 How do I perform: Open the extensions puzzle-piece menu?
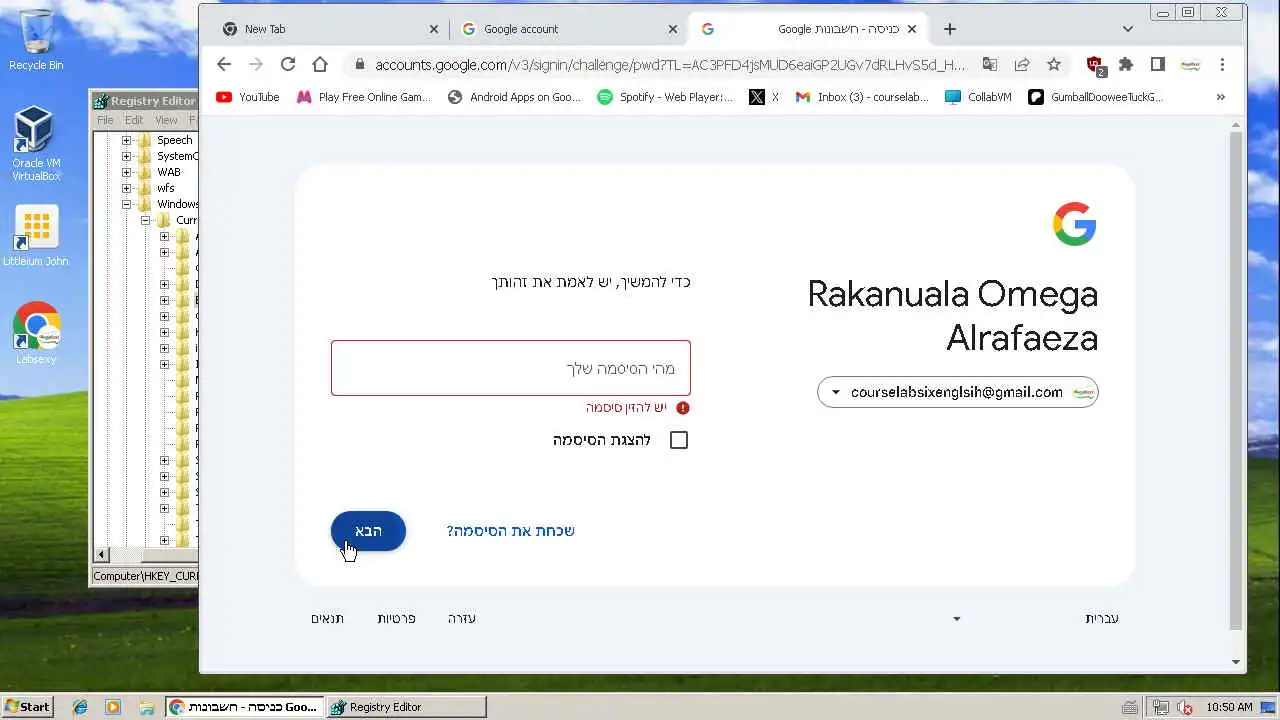pyautogui.click(x=1126, y=64)
